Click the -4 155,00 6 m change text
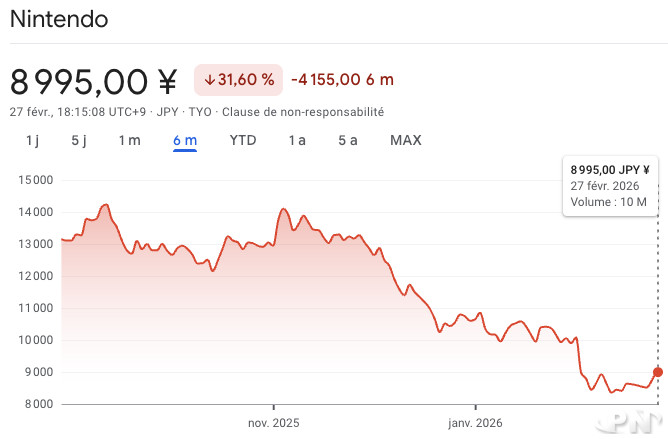668x439 pixels. (342, 80)
